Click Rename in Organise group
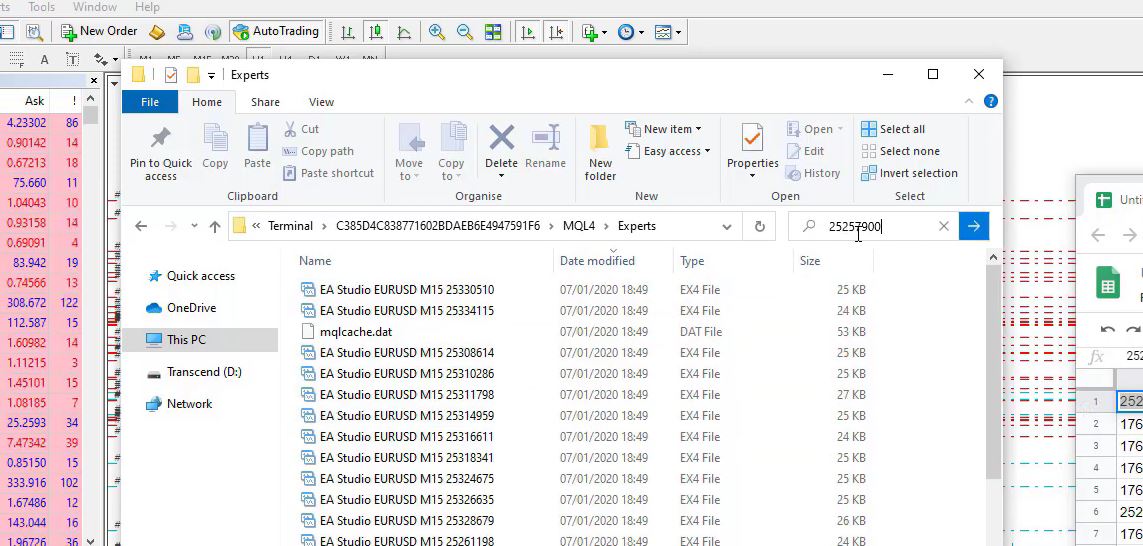The image size is (1143, 546). [545, 147]
